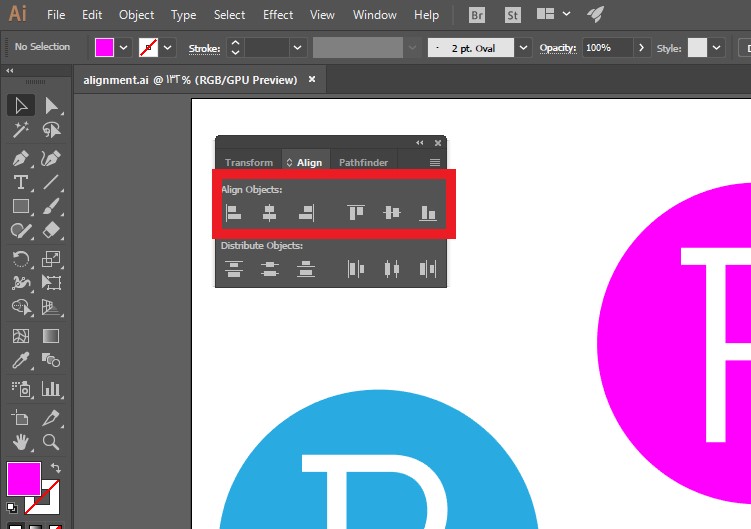Click Horizontal Distribute Center icon
This screenshot has width=751, height=529.
click(392, 269)
